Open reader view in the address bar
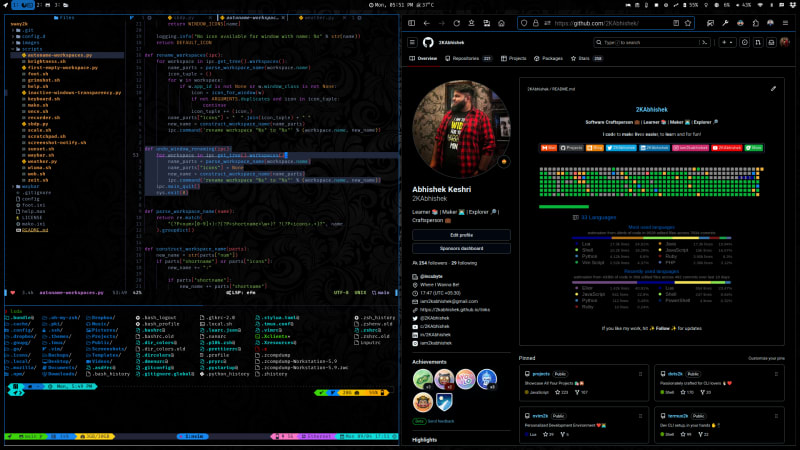 [x=676, y=23]
